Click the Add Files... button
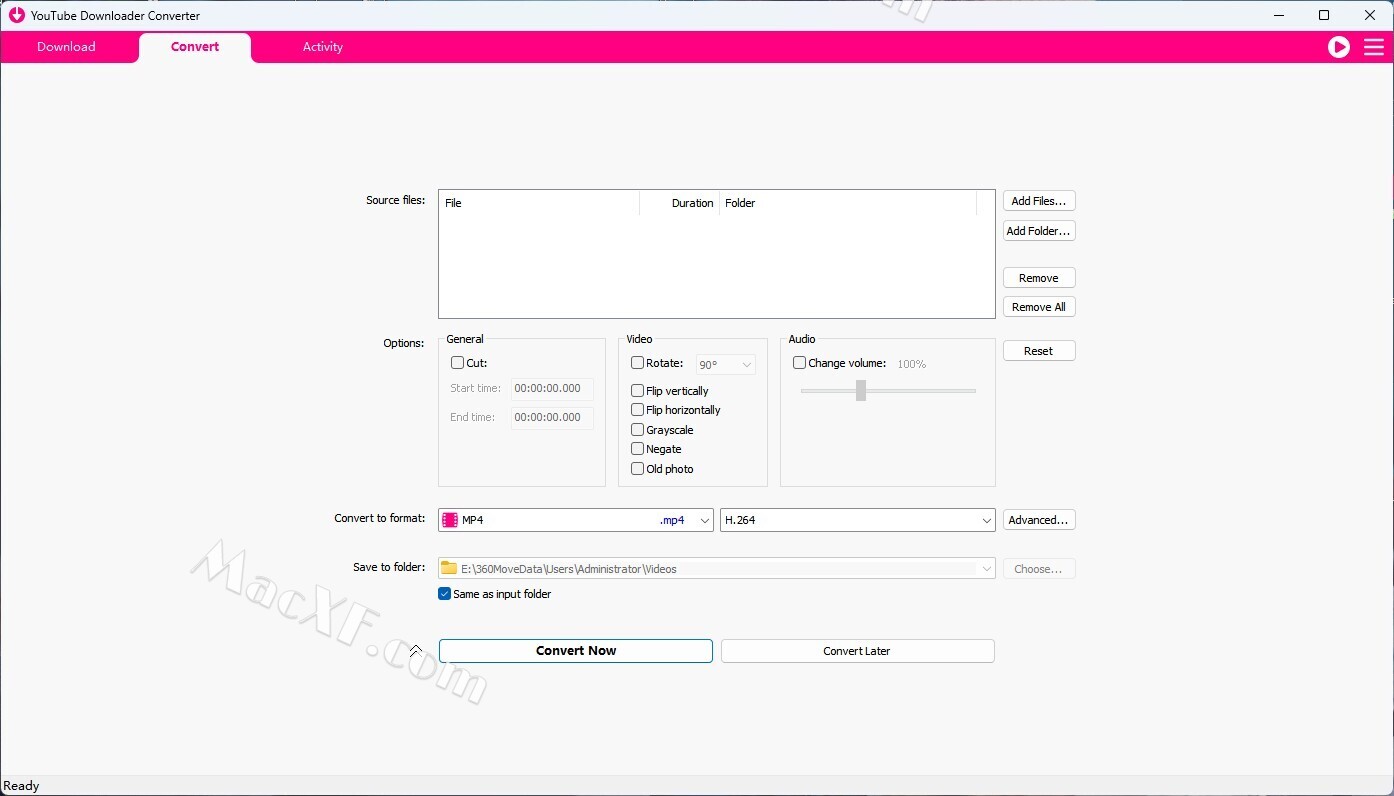Image resolution: width=1394 pixels, height=796 pixels. [x=1039, y=201]
